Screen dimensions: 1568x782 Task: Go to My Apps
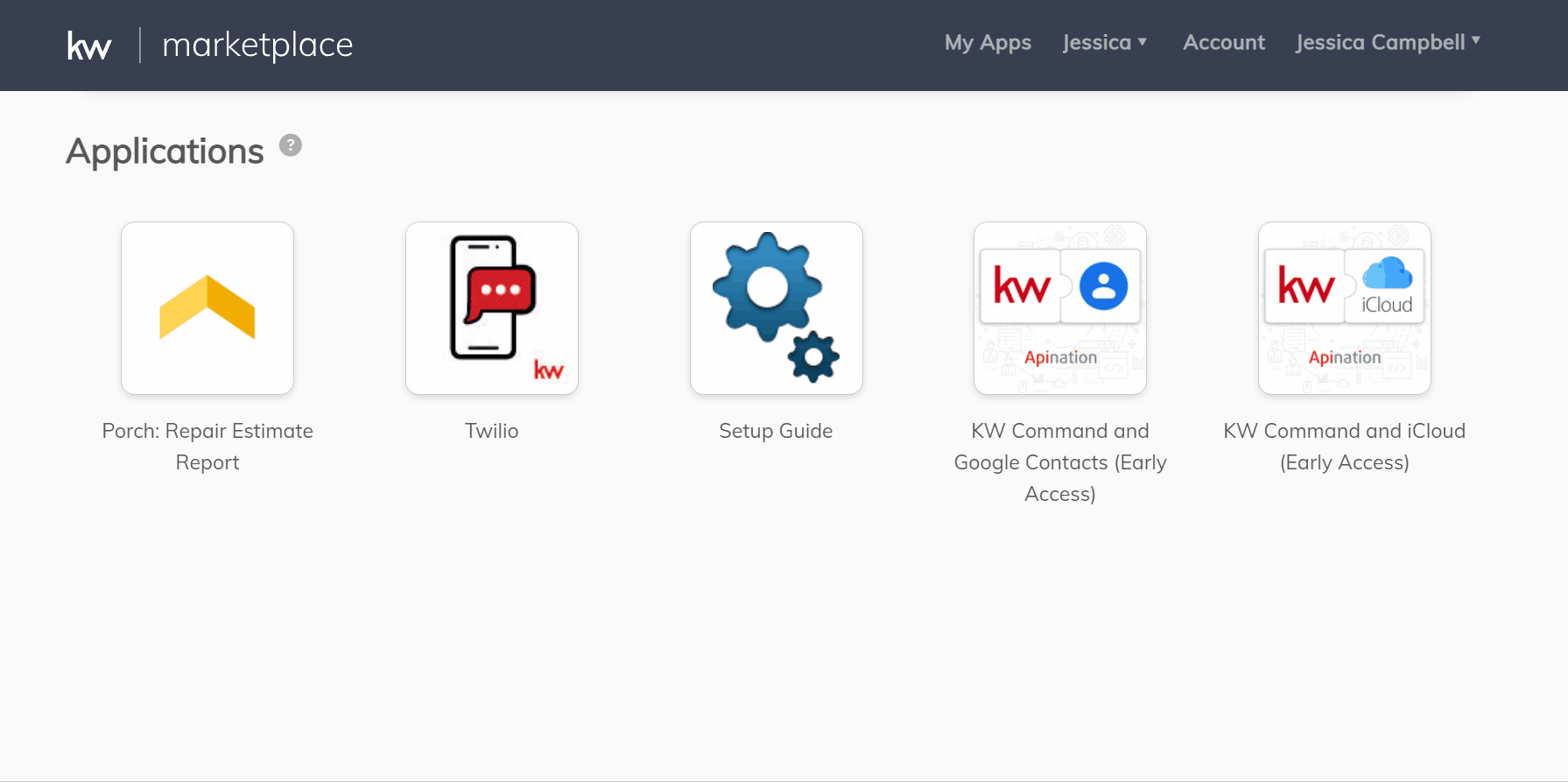click(988, 42)
